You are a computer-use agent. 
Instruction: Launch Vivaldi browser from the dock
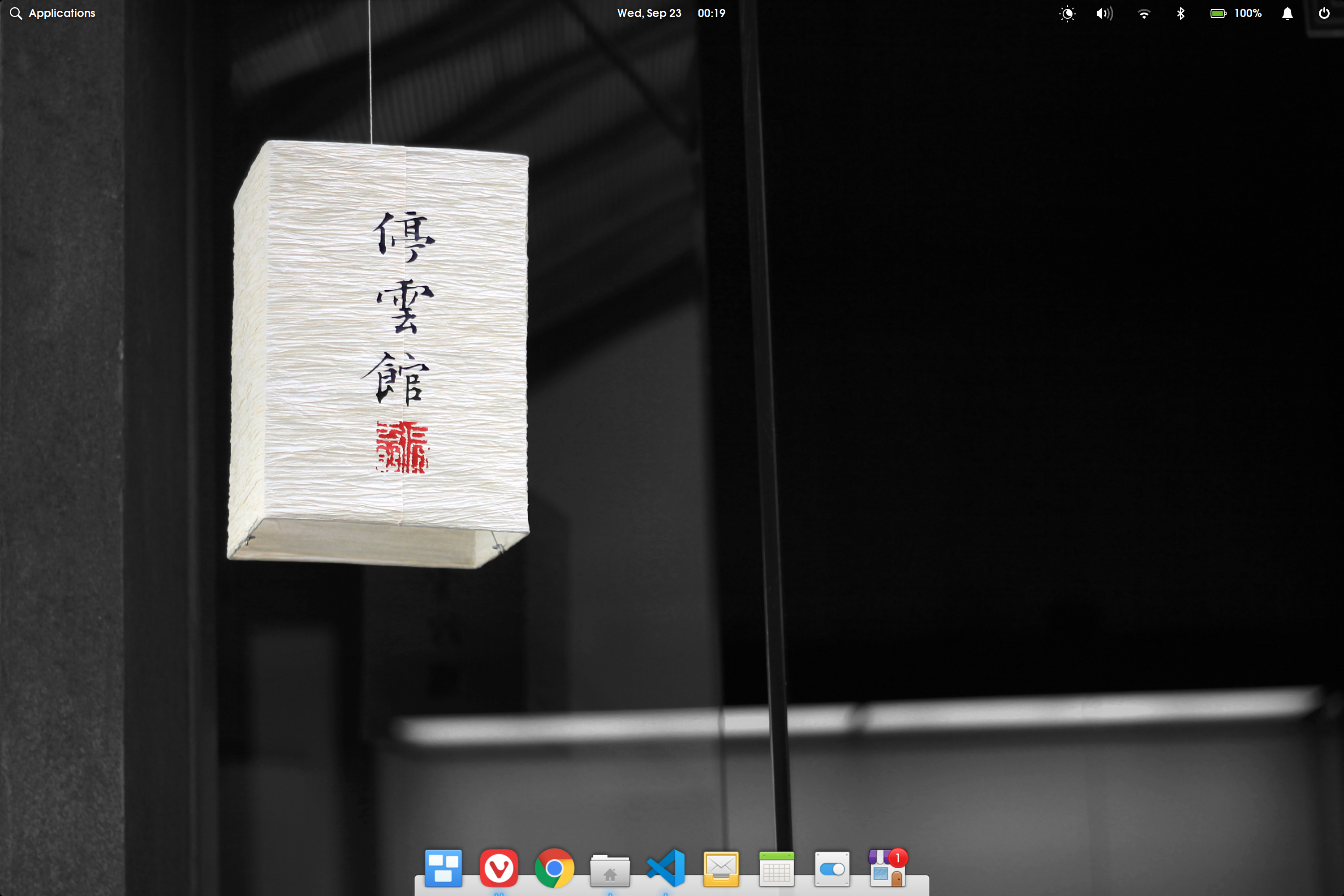click(x=498, y=868)
